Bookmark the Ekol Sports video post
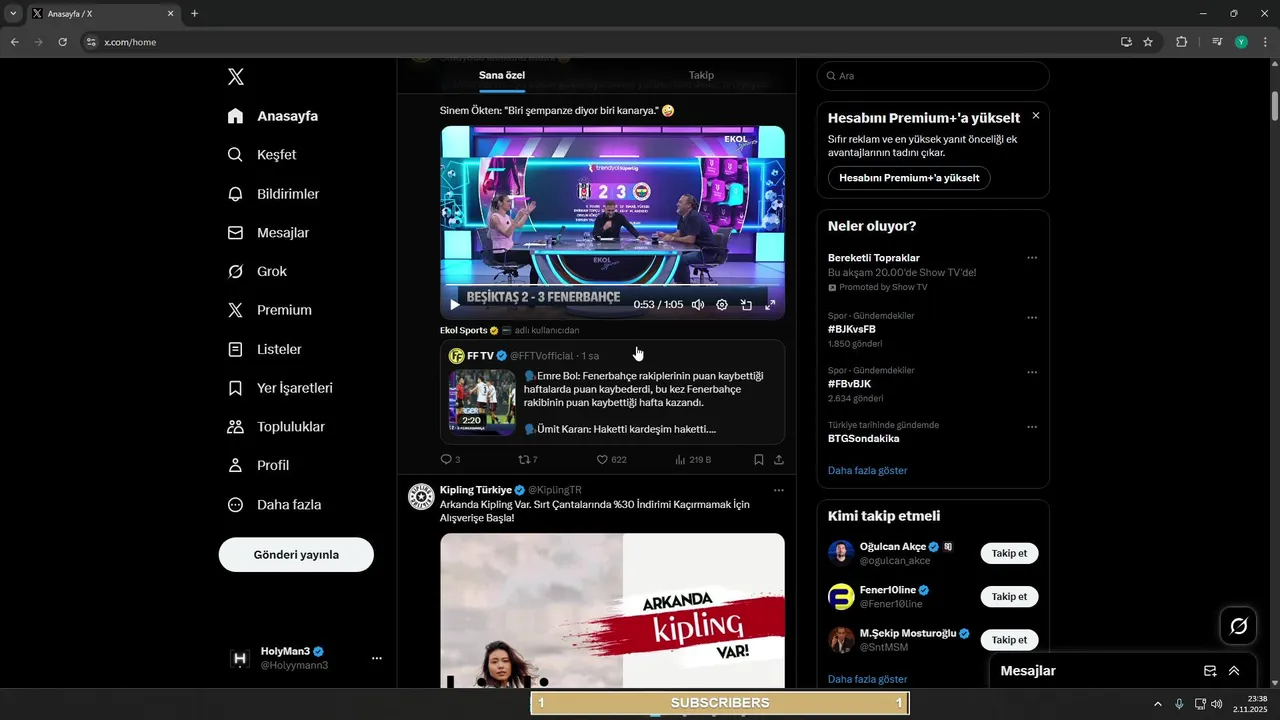The width and height of the screenshot is (1280, 720). [x=759, y=460]
